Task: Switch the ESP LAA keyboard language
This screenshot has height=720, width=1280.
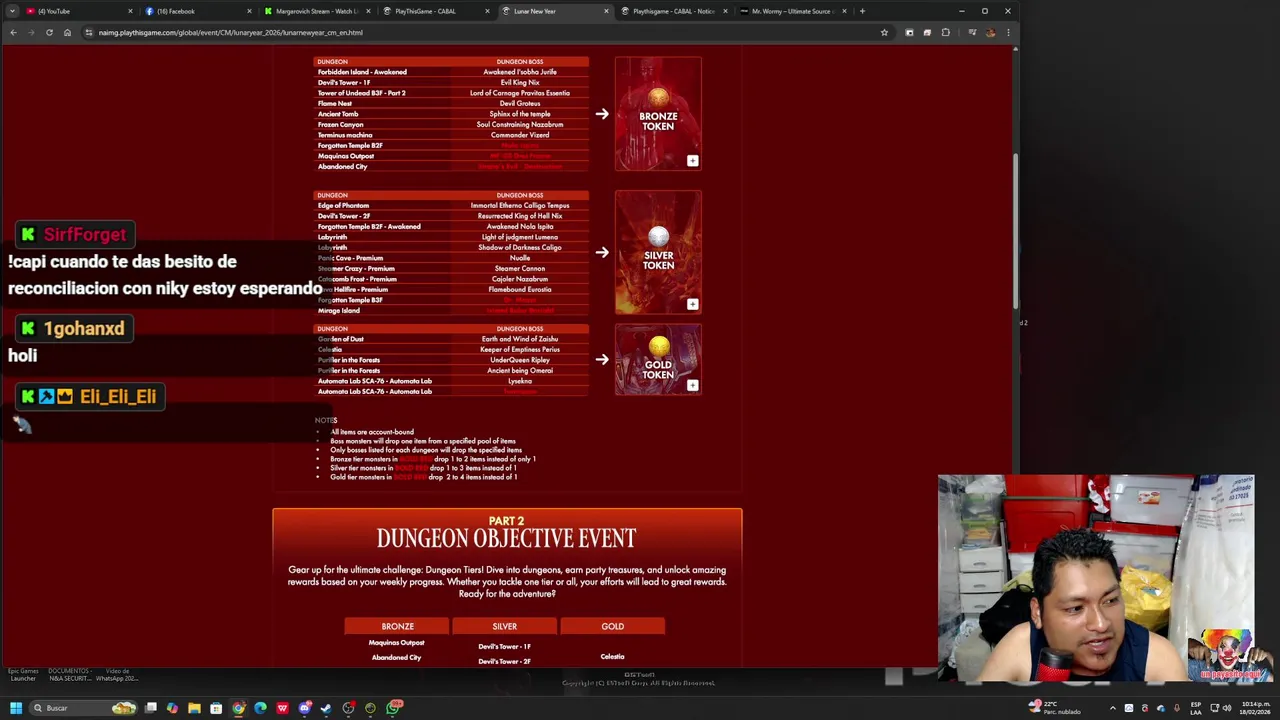Action: click(1195, 708)
